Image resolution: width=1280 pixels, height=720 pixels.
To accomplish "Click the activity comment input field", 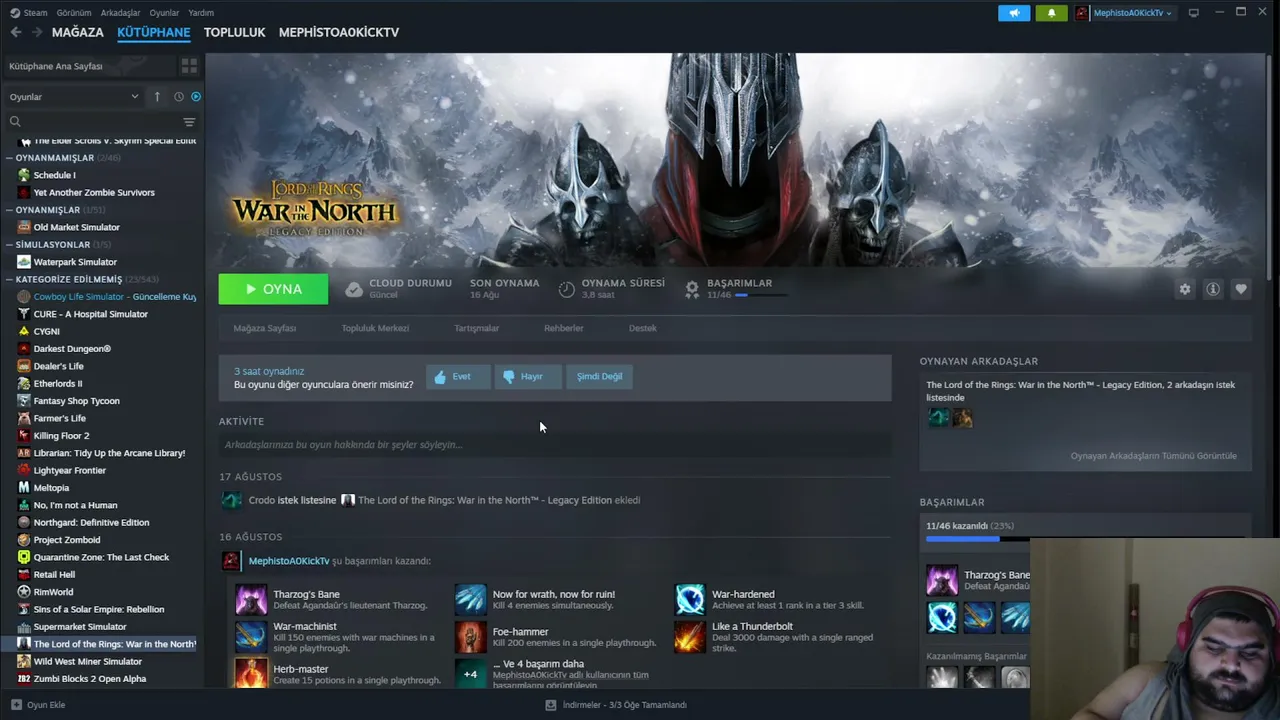I will pos(555,445).
